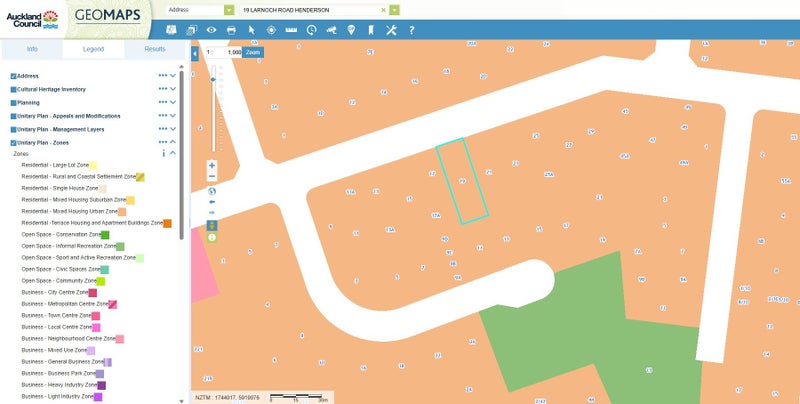Click the map pin marker icon
The width and height of the screenshot is (800, 404).
351,30
